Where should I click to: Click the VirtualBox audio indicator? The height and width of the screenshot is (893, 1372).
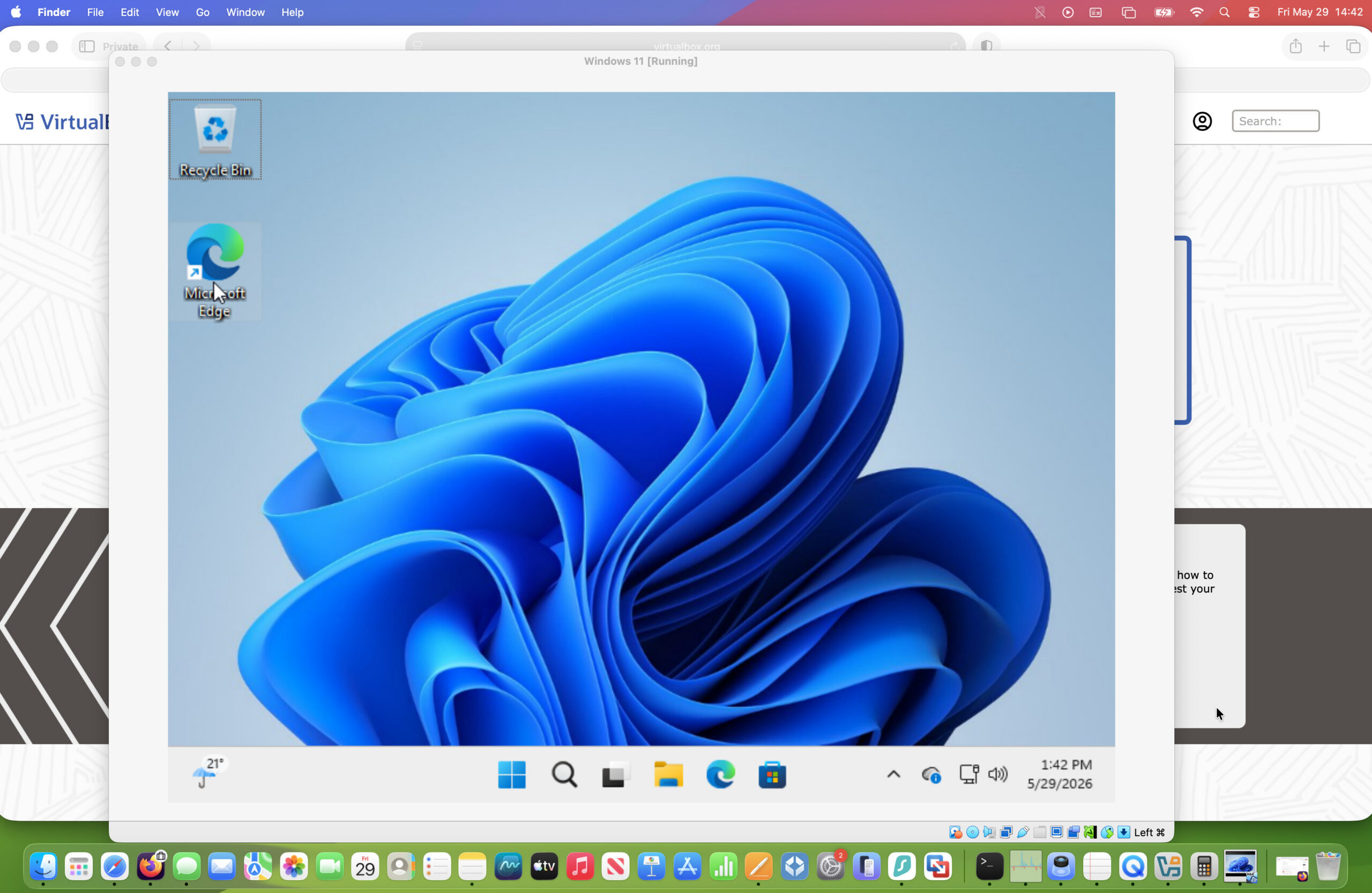pos(989,832)
